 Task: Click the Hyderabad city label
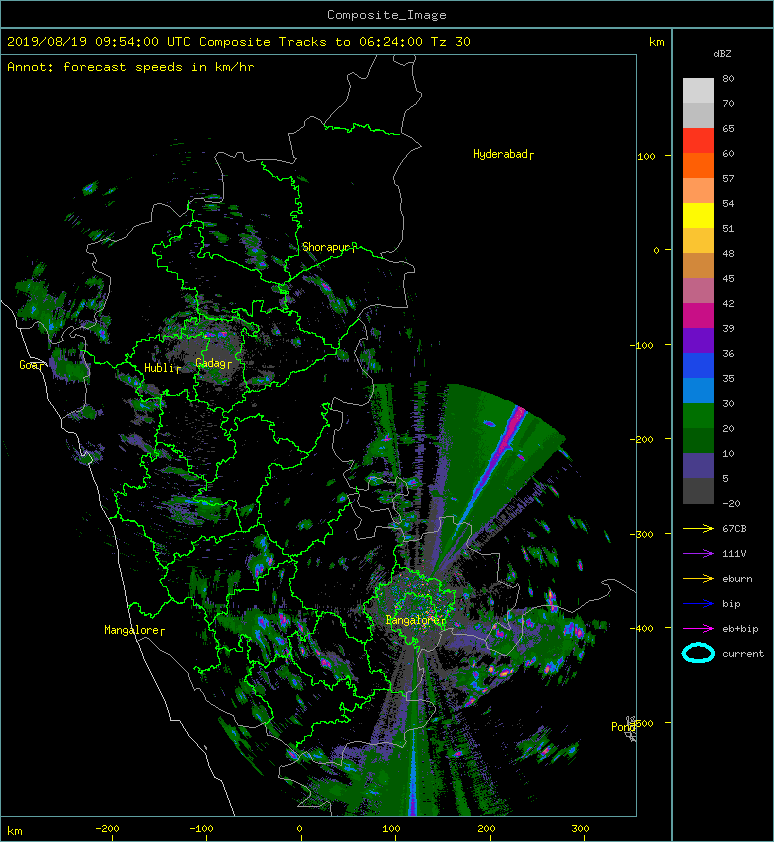[501, 154]
